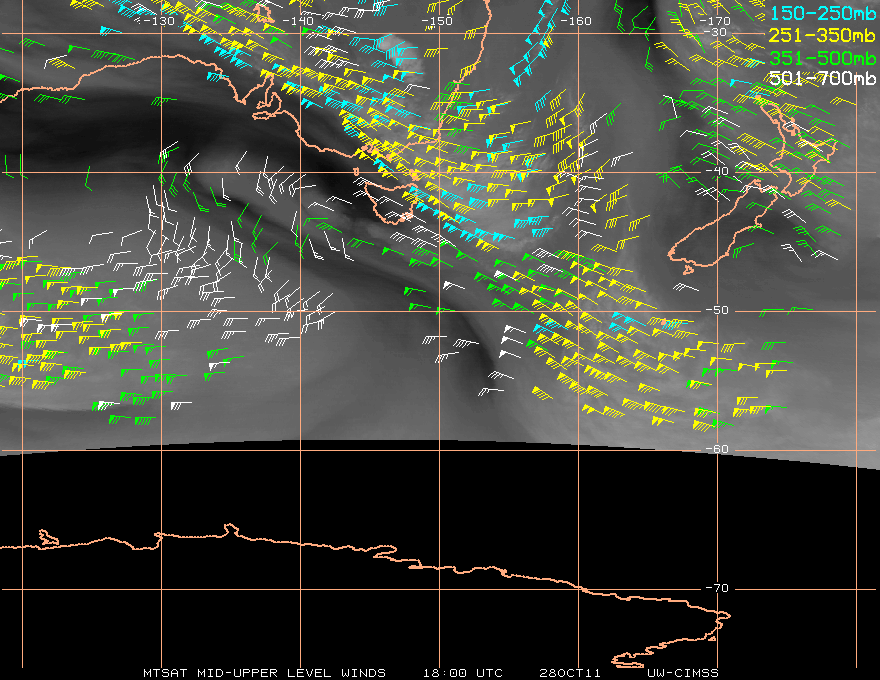Click the -140 longitude label
Screen dimensions: 880x680
pyautogui.click(x=297, y=21)
